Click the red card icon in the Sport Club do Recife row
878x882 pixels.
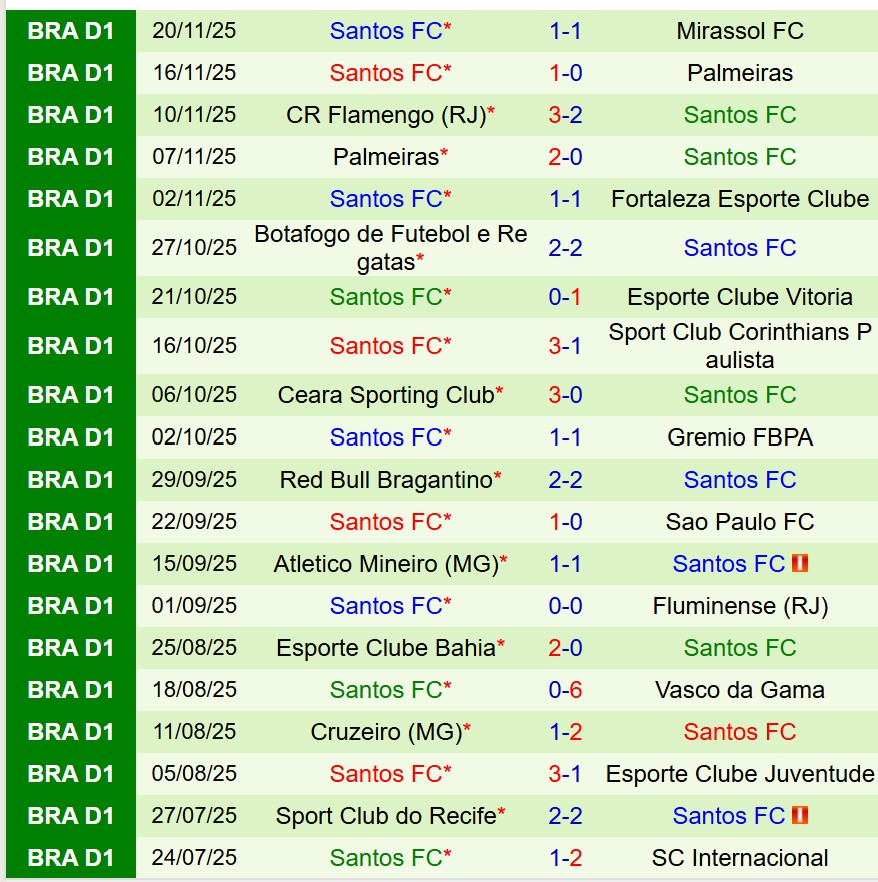tap(799, 816)
